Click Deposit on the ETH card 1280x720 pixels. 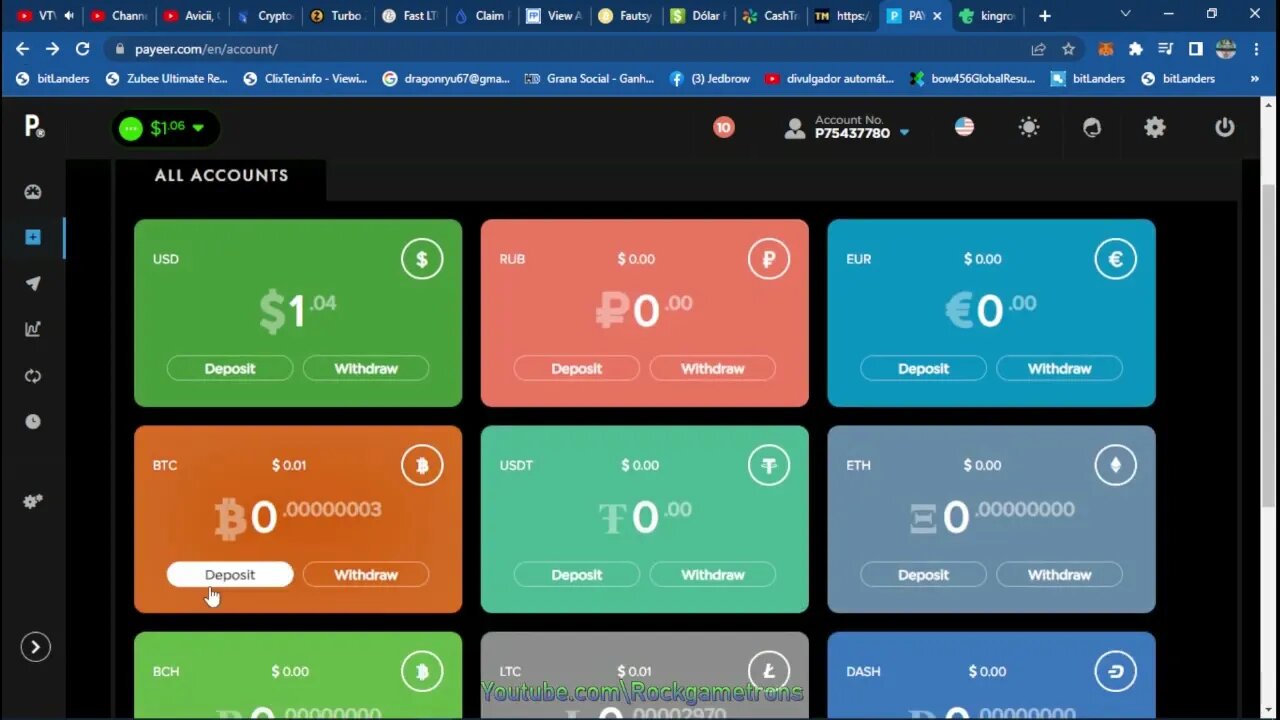[x=923, y=574]
